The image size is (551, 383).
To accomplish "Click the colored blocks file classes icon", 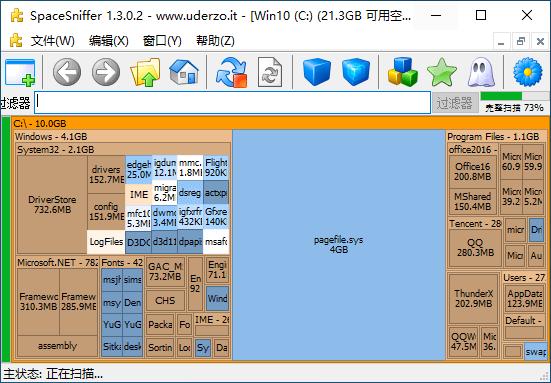I will (x=403, y=72).
